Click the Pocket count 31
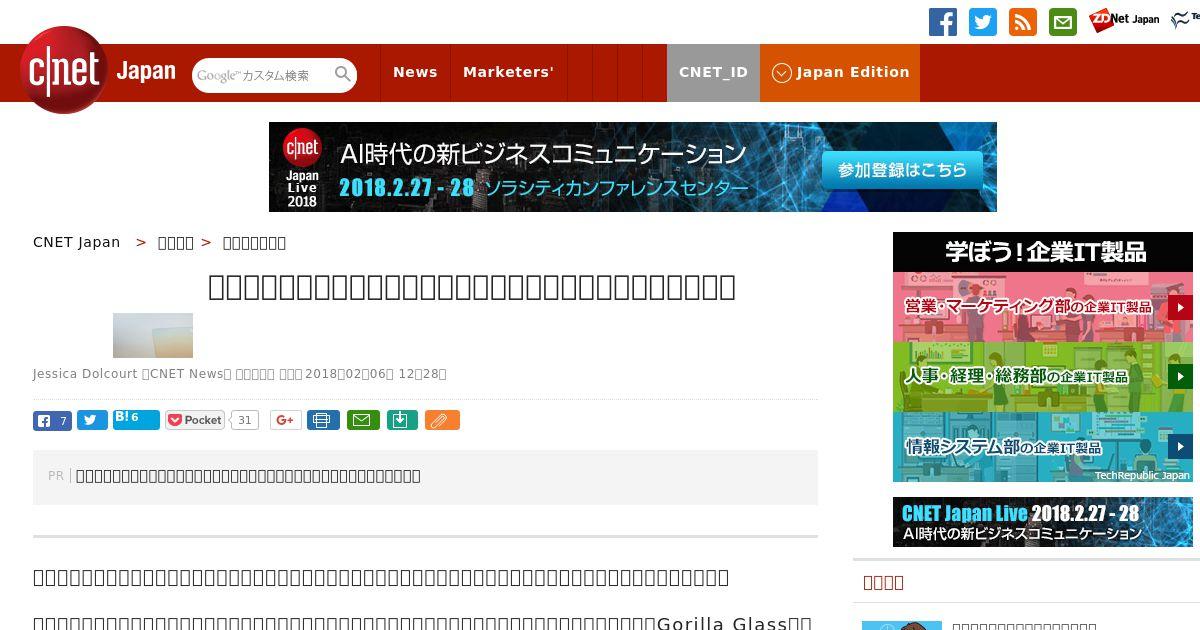 point(245,421)
